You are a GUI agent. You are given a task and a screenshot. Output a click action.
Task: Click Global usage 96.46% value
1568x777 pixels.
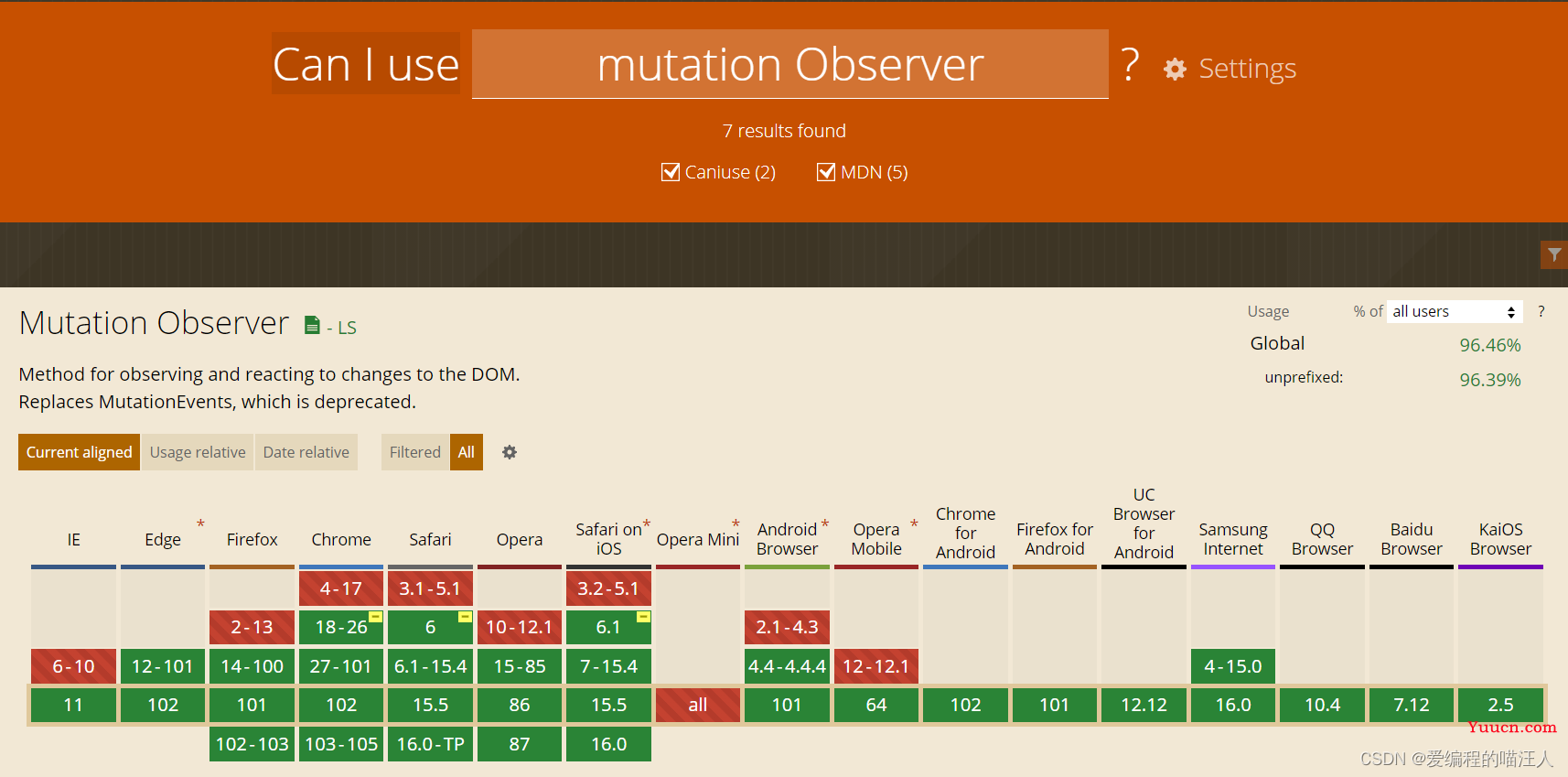click(1489, 345)
